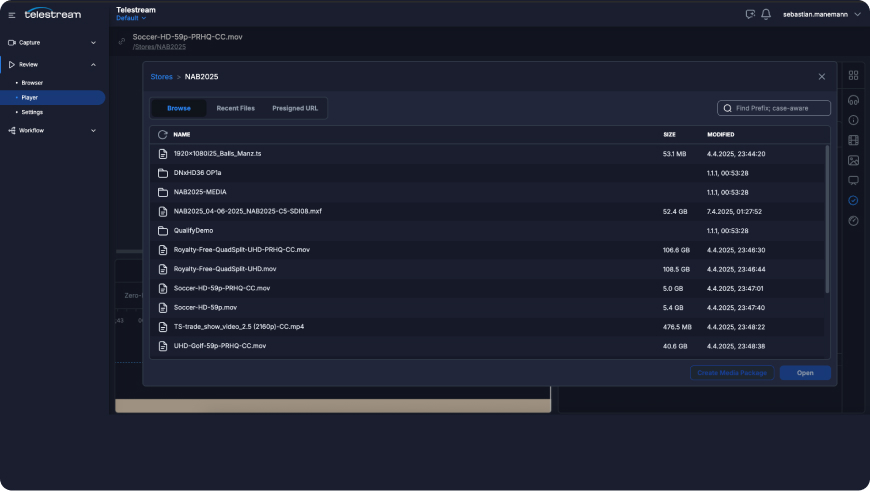Click the Stores breadcrumb link
870x491 pixels.
click(x=161, y=76)
